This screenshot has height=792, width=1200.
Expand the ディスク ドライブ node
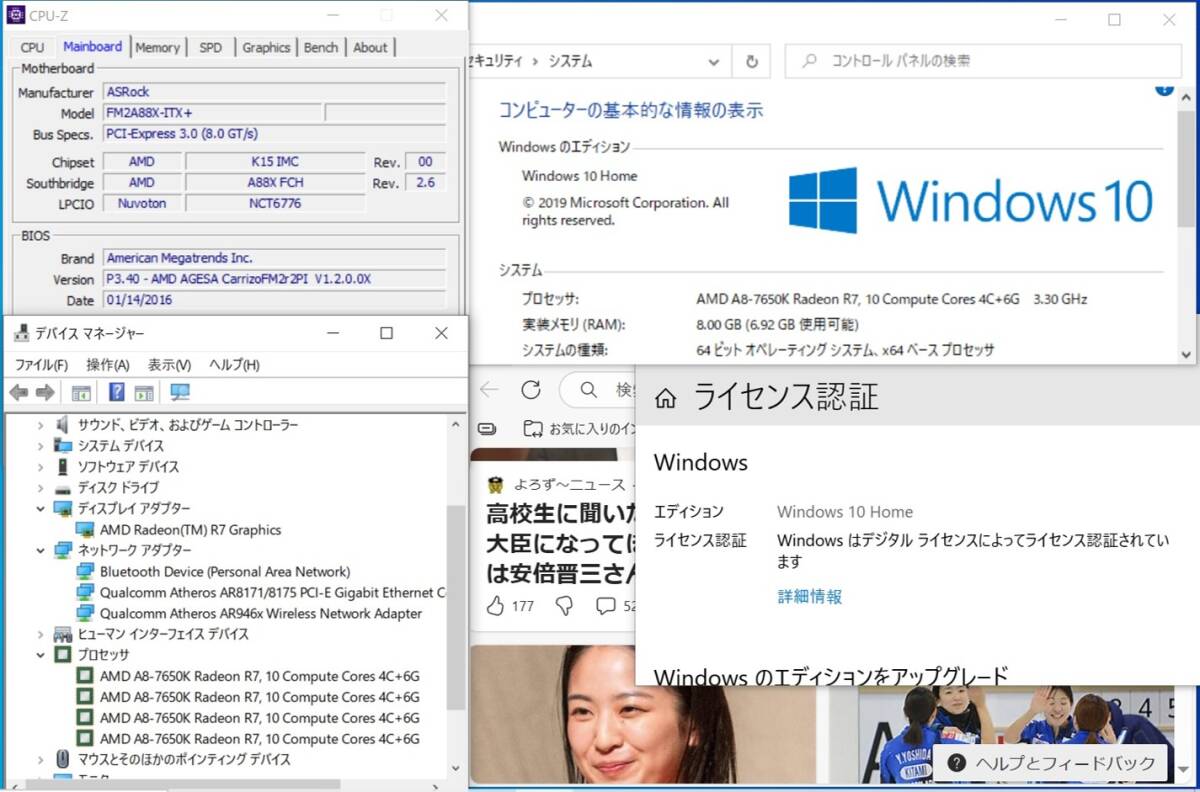tap(40, 488)
